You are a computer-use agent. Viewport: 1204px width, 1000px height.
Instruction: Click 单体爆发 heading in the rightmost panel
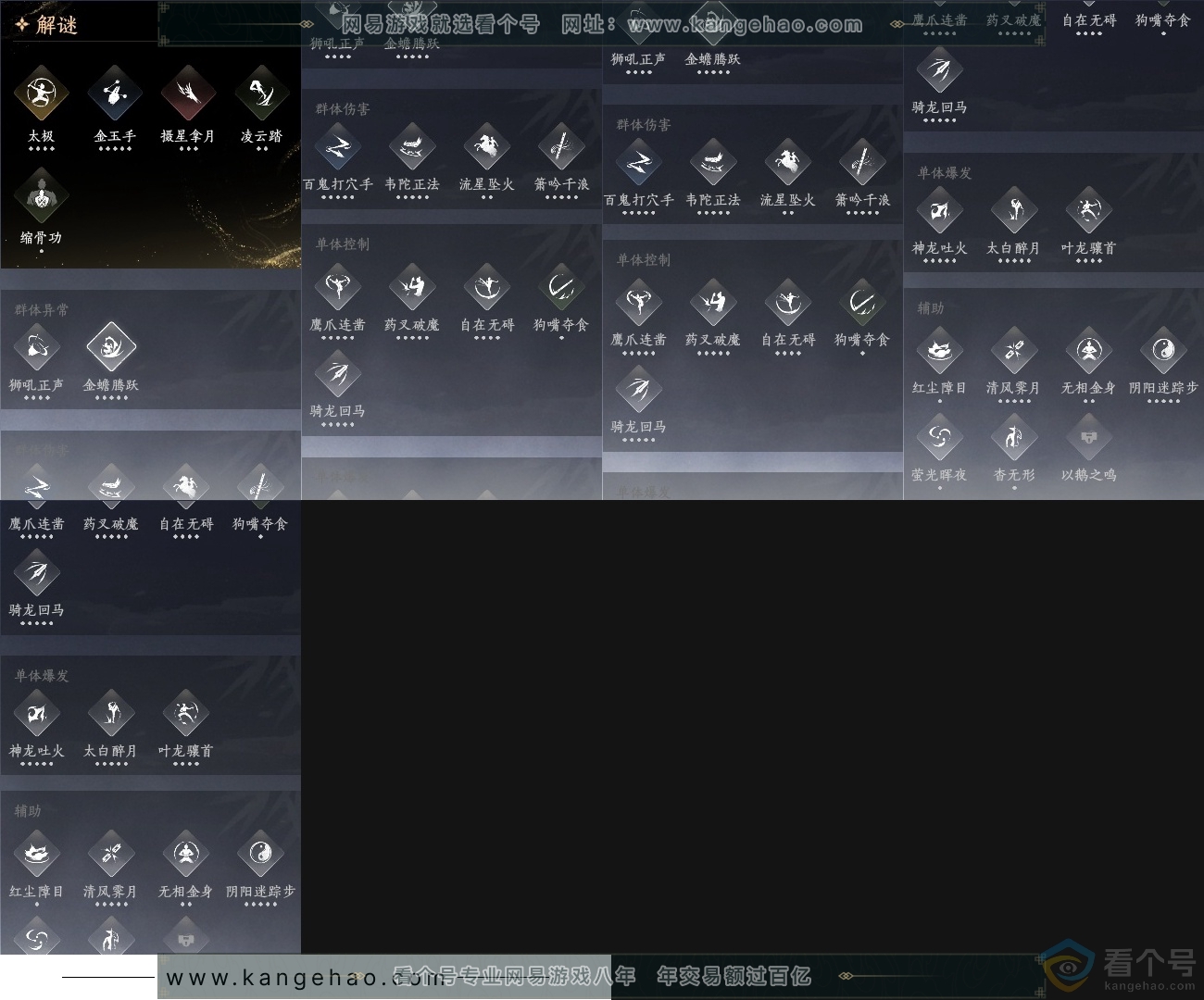945,172
